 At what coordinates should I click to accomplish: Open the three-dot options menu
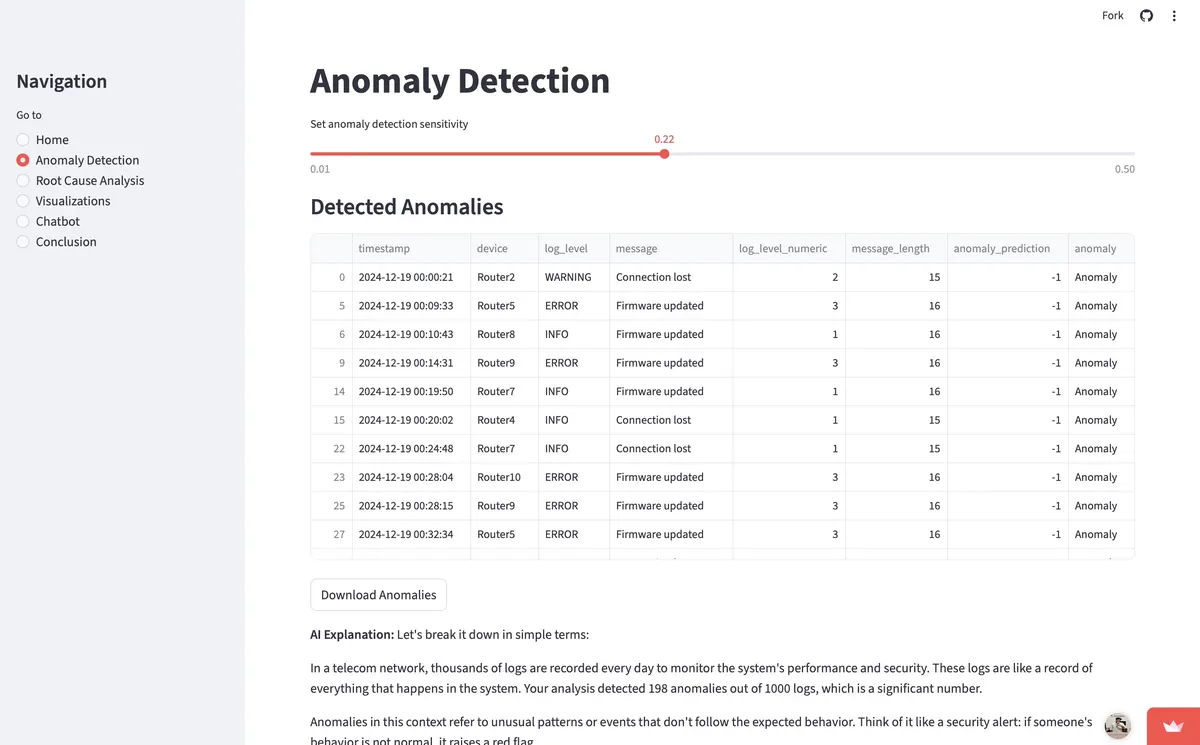click(1173, 15)
